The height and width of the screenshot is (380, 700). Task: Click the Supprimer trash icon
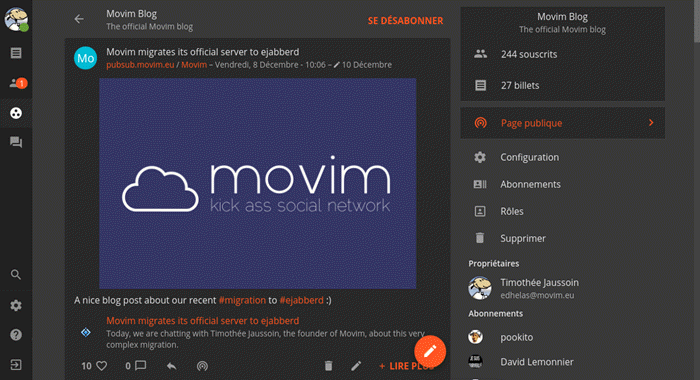480,238
